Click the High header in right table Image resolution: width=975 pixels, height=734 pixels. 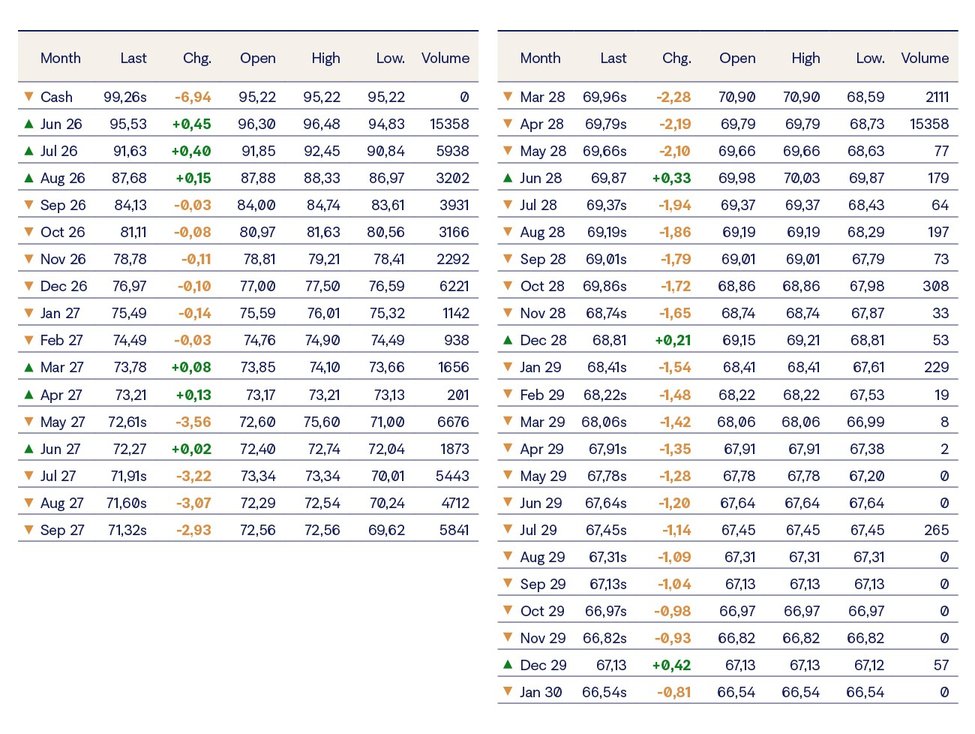806,58
